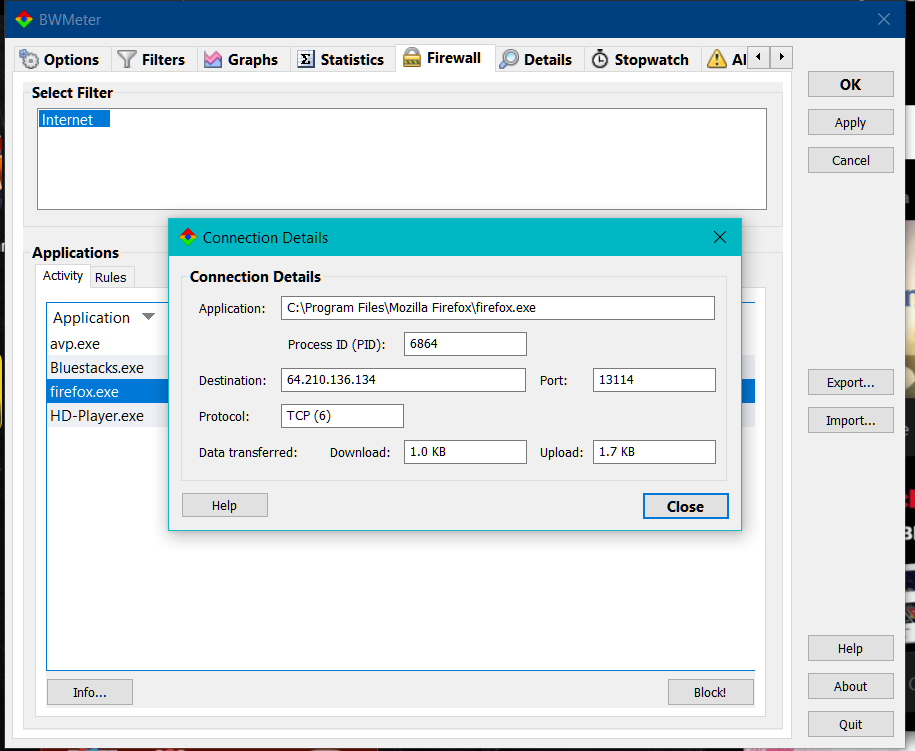Click the main window Help button
Viewport: 915px width, 751px height.
tap(850, 648)
